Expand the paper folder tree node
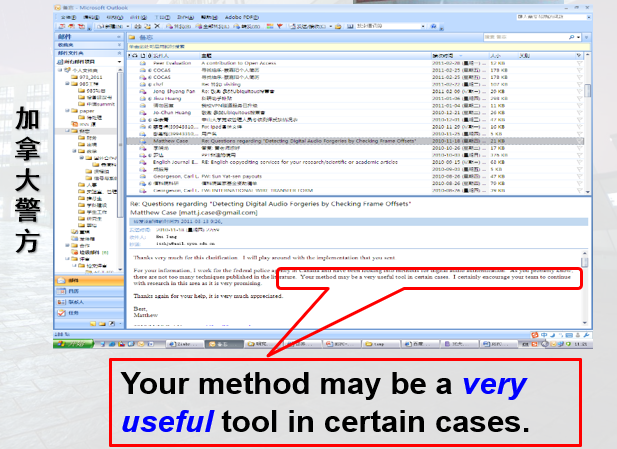This screenshot has width=617, height=449. (x=68, y=112)
